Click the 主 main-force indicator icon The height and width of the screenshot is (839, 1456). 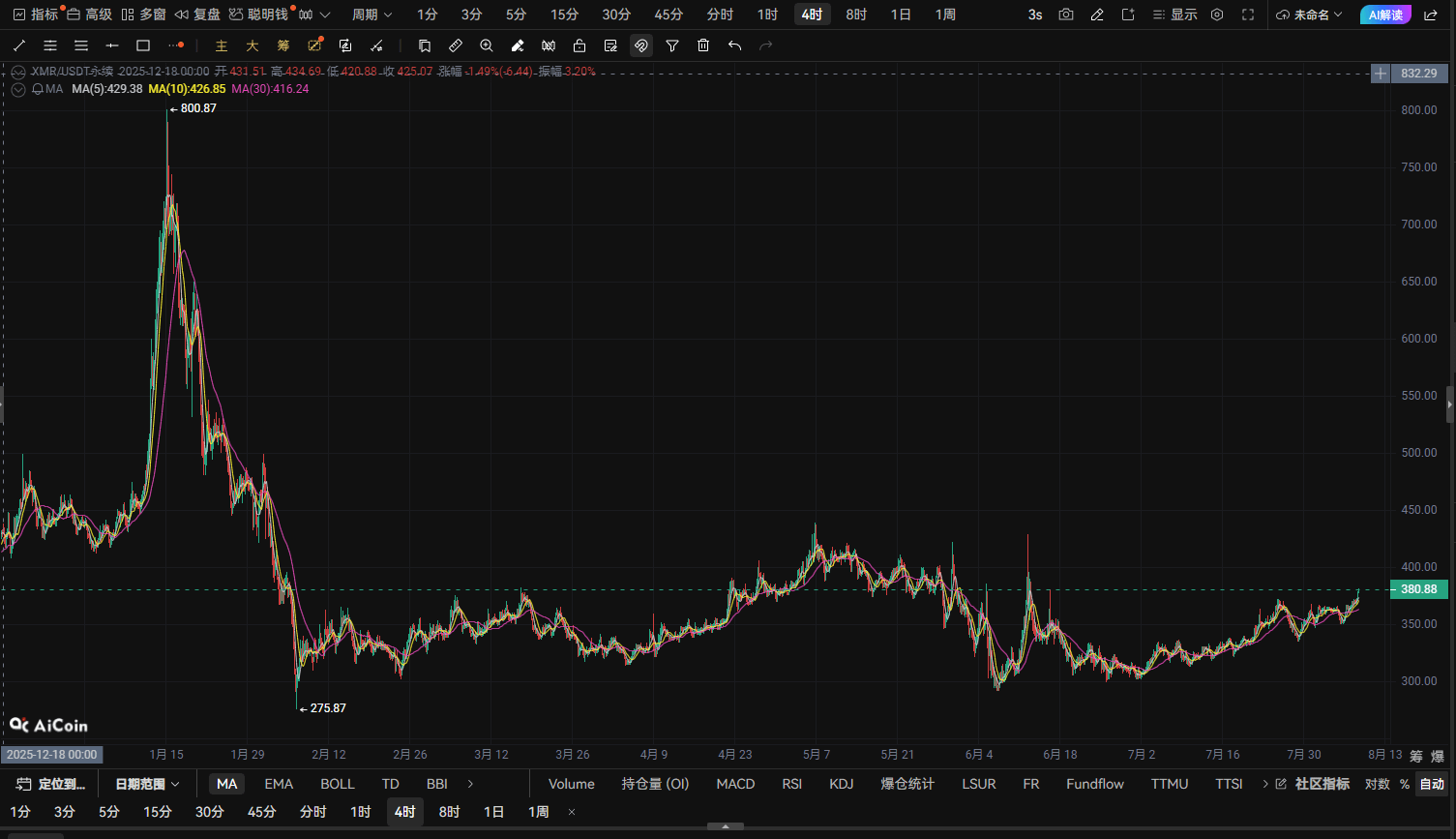(222, 45)
